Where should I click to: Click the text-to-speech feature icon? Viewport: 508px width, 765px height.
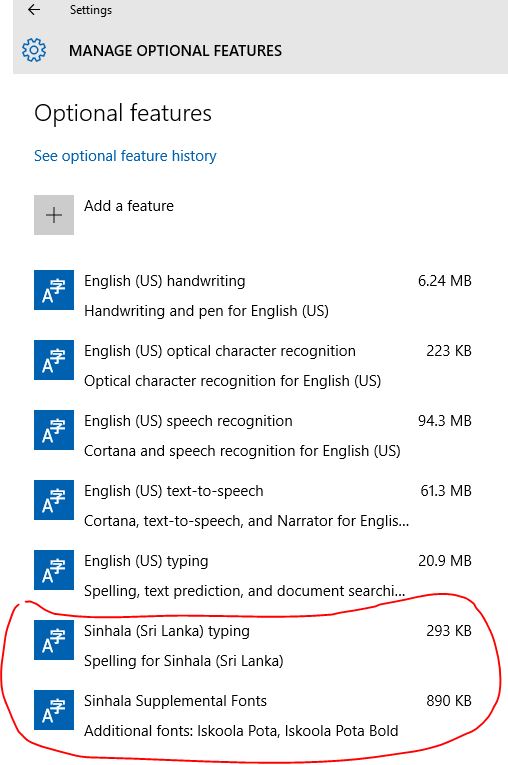54,500
